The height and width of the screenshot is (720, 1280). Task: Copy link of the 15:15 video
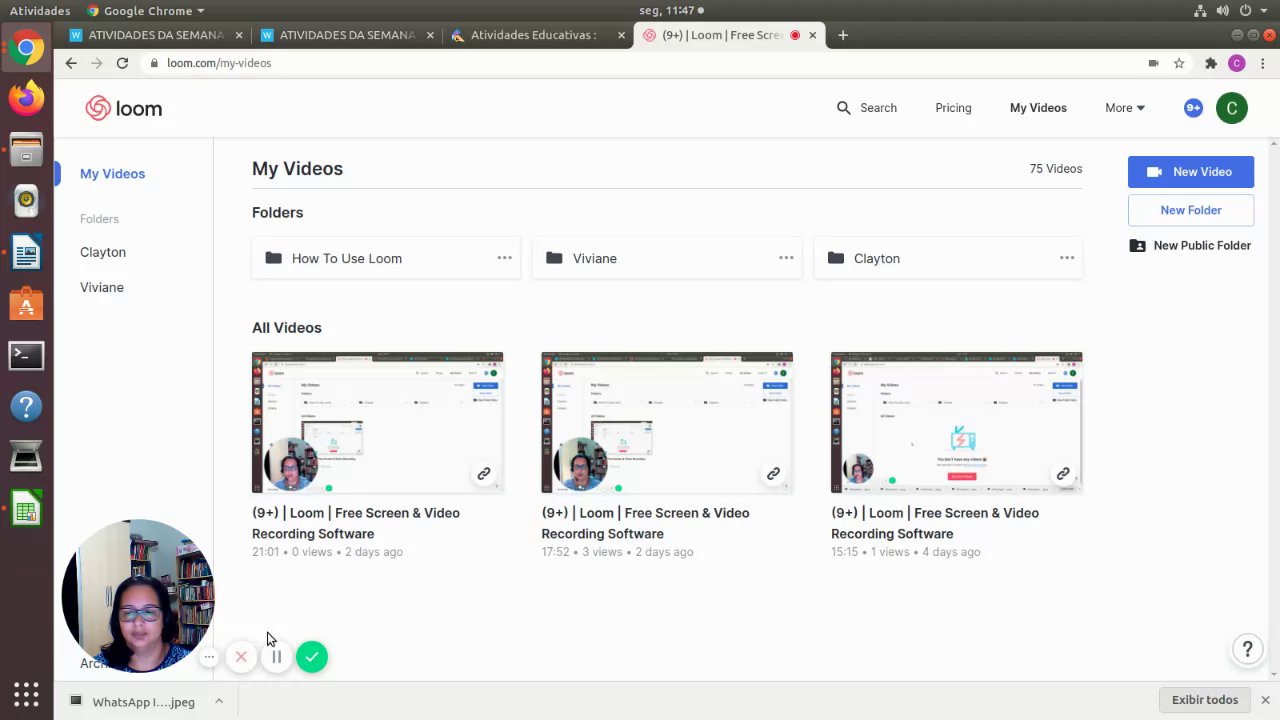coord(1063,474)
